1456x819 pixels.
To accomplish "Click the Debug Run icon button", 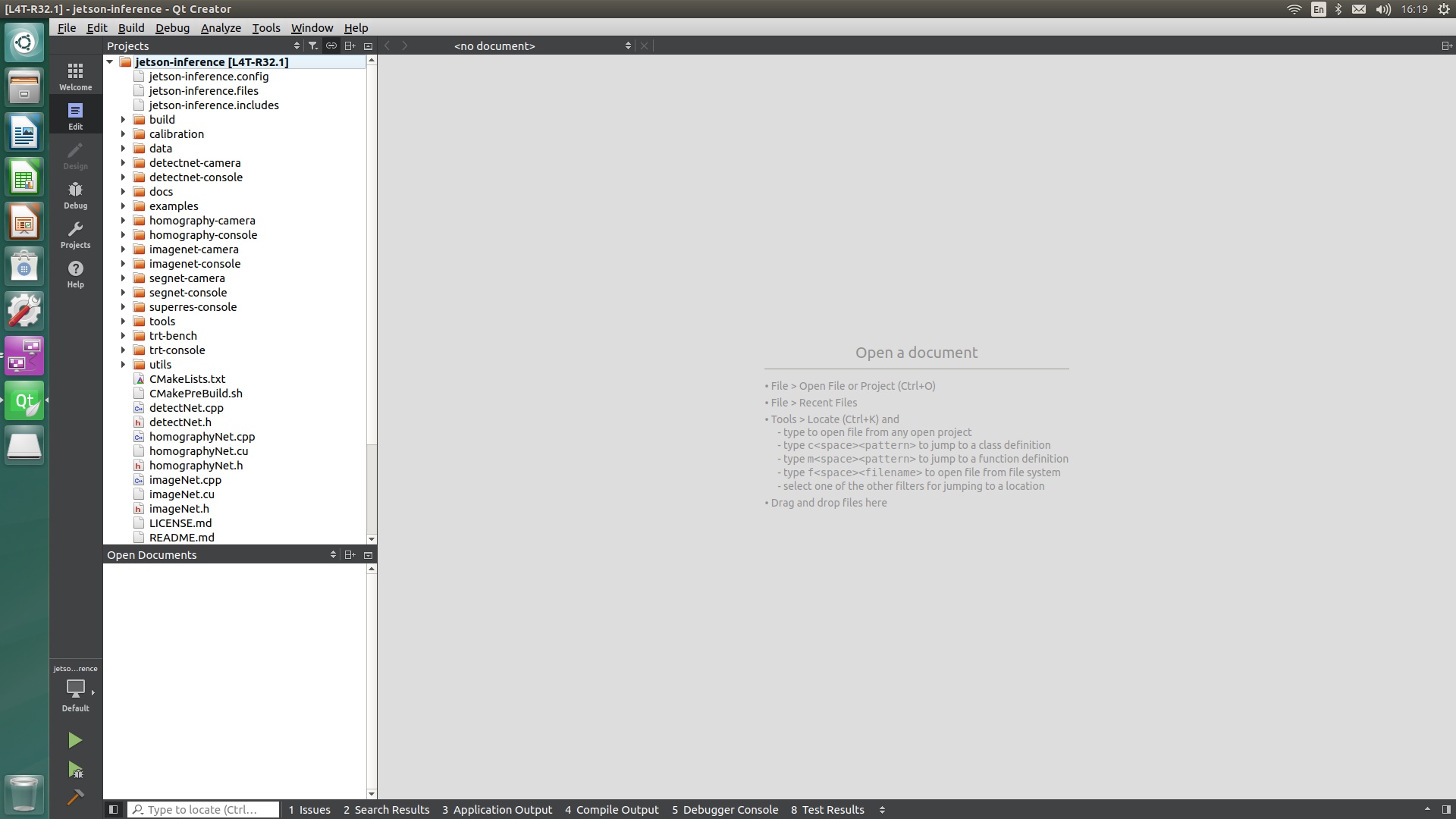I will coord(74,770).
